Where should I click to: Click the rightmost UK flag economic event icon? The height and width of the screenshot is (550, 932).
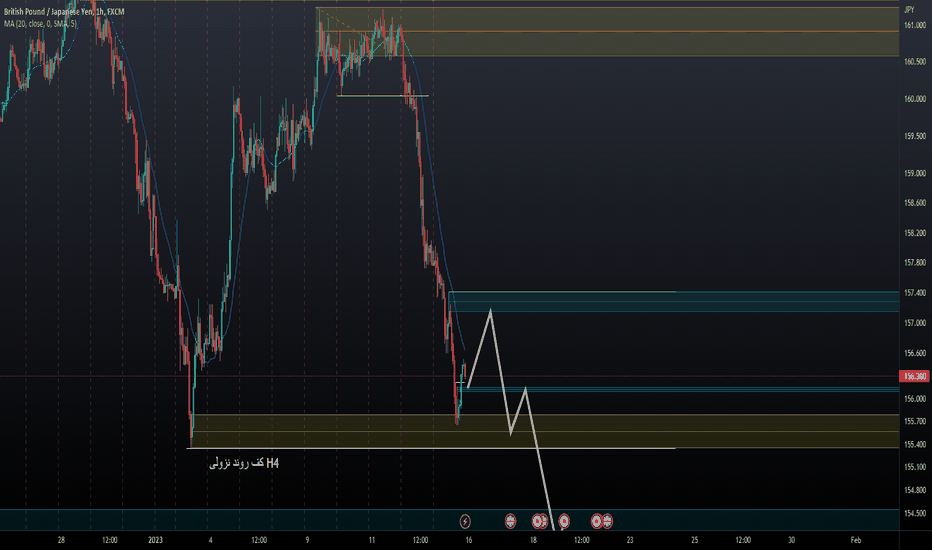coord(607,521)
